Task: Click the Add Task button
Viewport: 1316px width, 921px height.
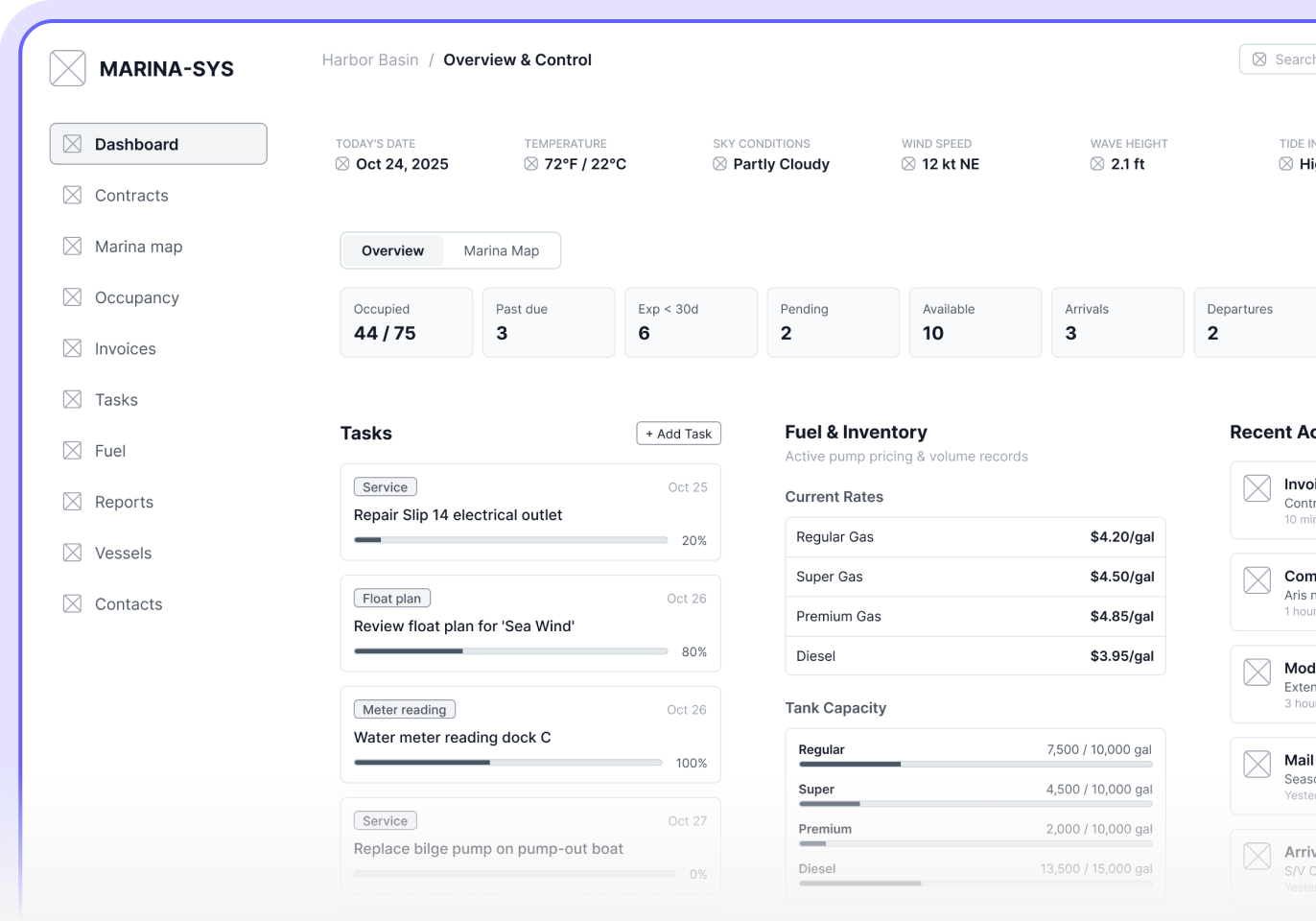Action: tap(679, 434)
